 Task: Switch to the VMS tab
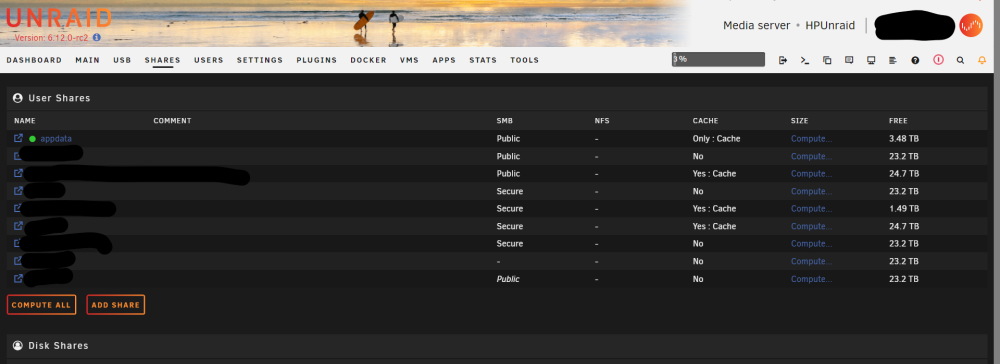pos(409,60)
